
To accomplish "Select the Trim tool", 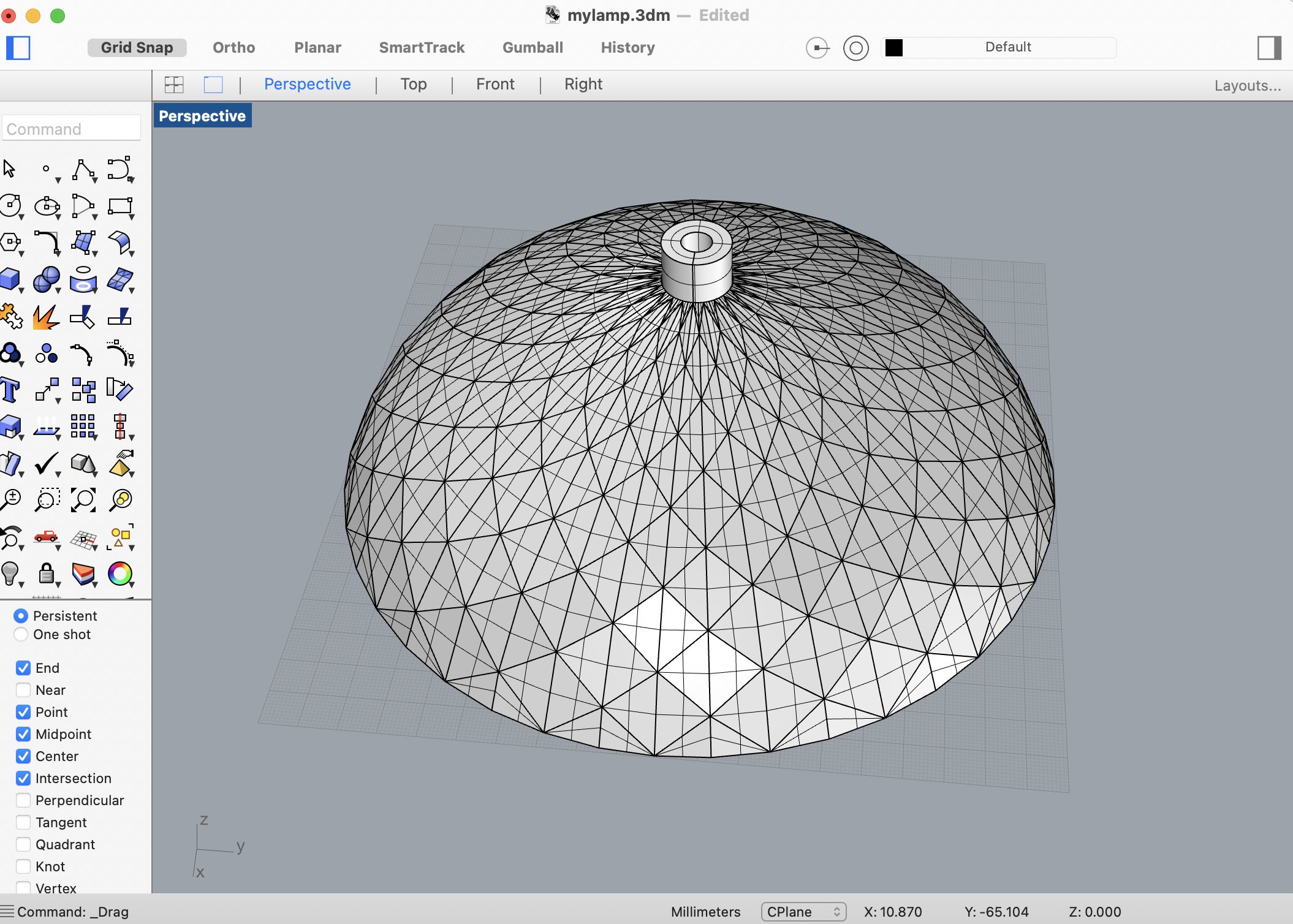I will [83, 317].
